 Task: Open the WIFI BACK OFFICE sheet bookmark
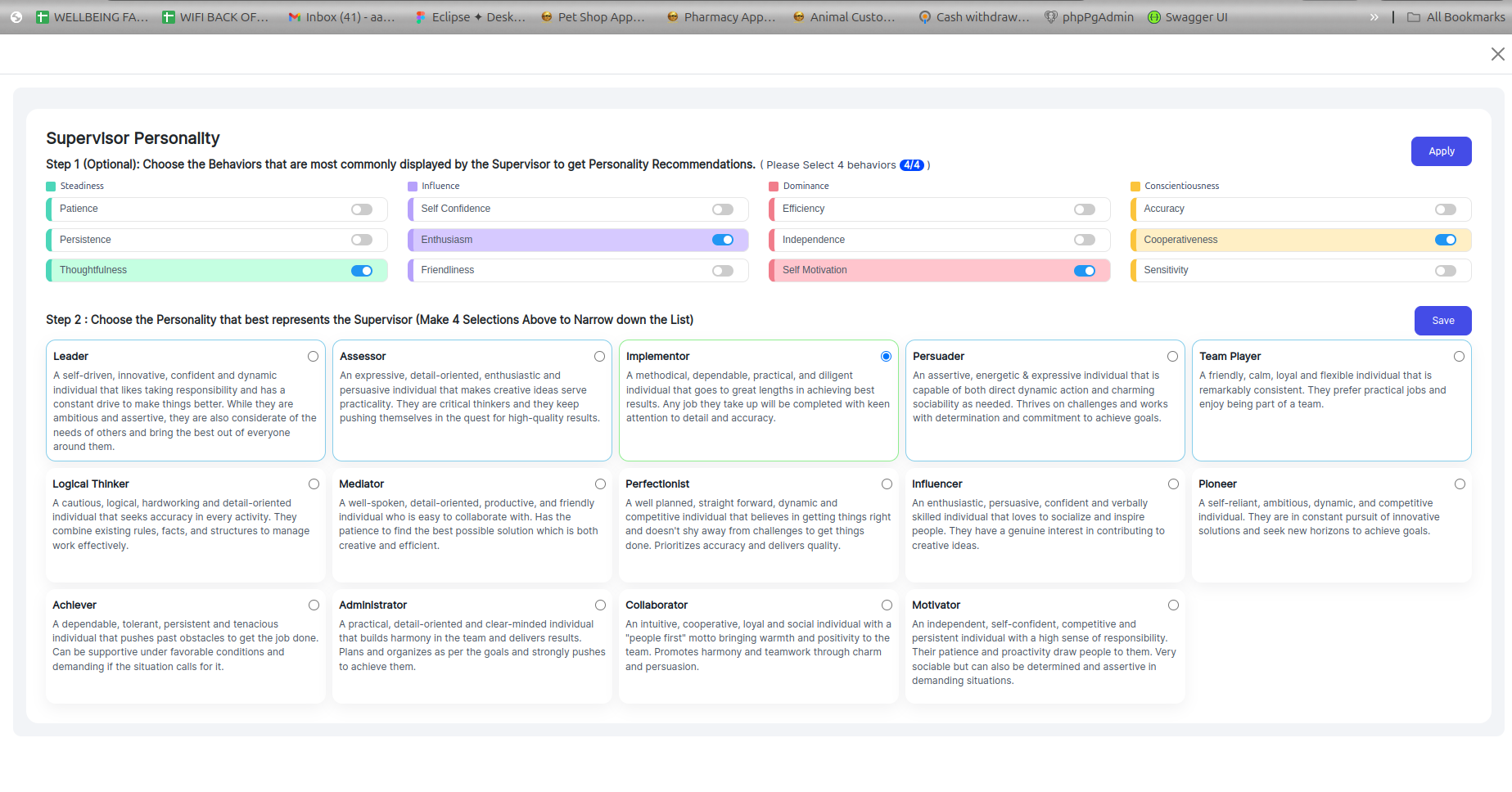pos(215,17)
